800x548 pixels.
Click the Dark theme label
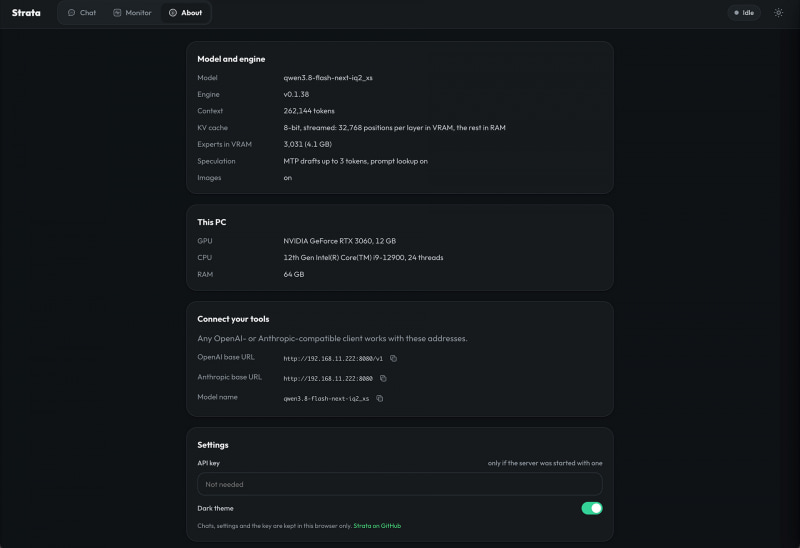(x=215, y=508)
